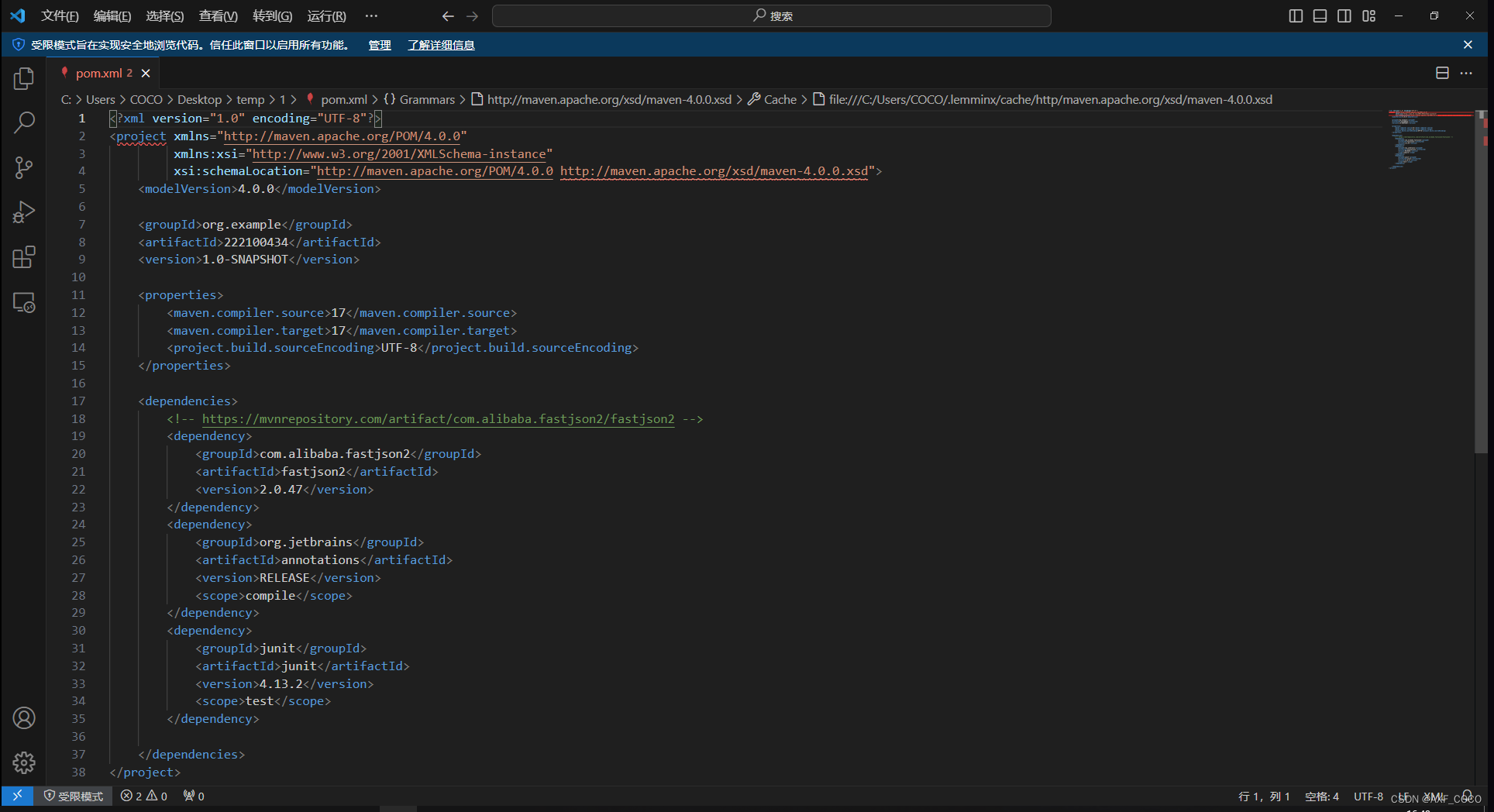Click the groupId text org.jetbrains
The height and width of the screenshot is (812, 1494).
pyautogui.click(x=306, y=542)
